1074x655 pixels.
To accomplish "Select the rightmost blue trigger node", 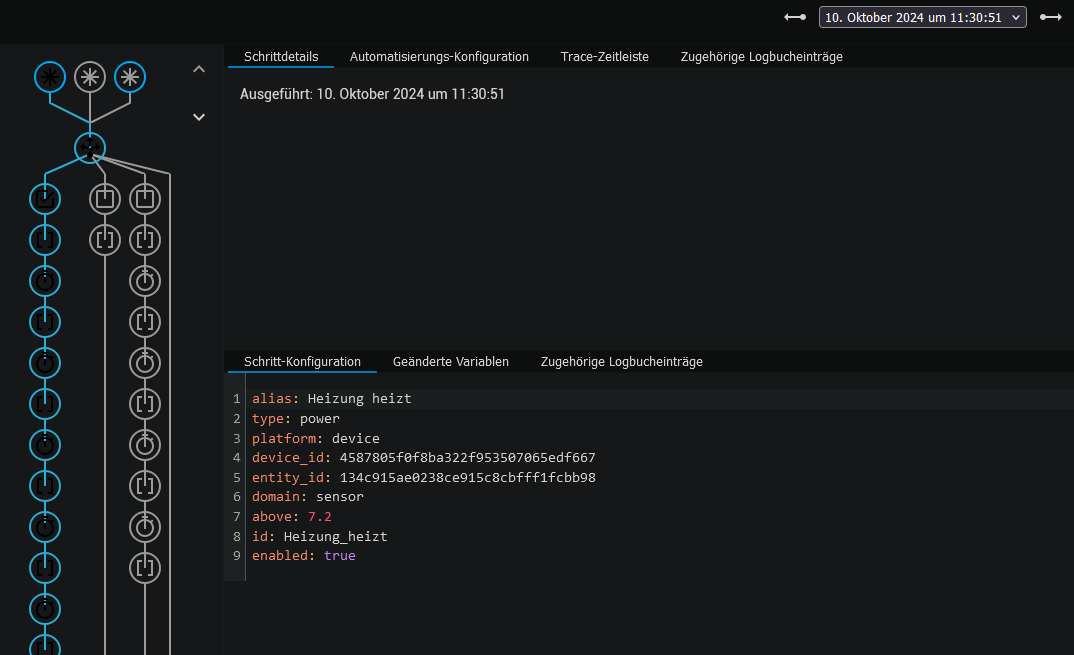I will (130, 77).
